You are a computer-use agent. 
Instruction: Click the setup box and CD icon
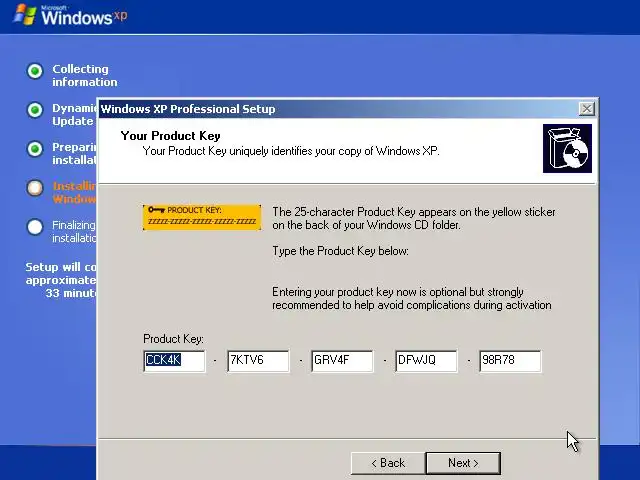tap(567, 149)
